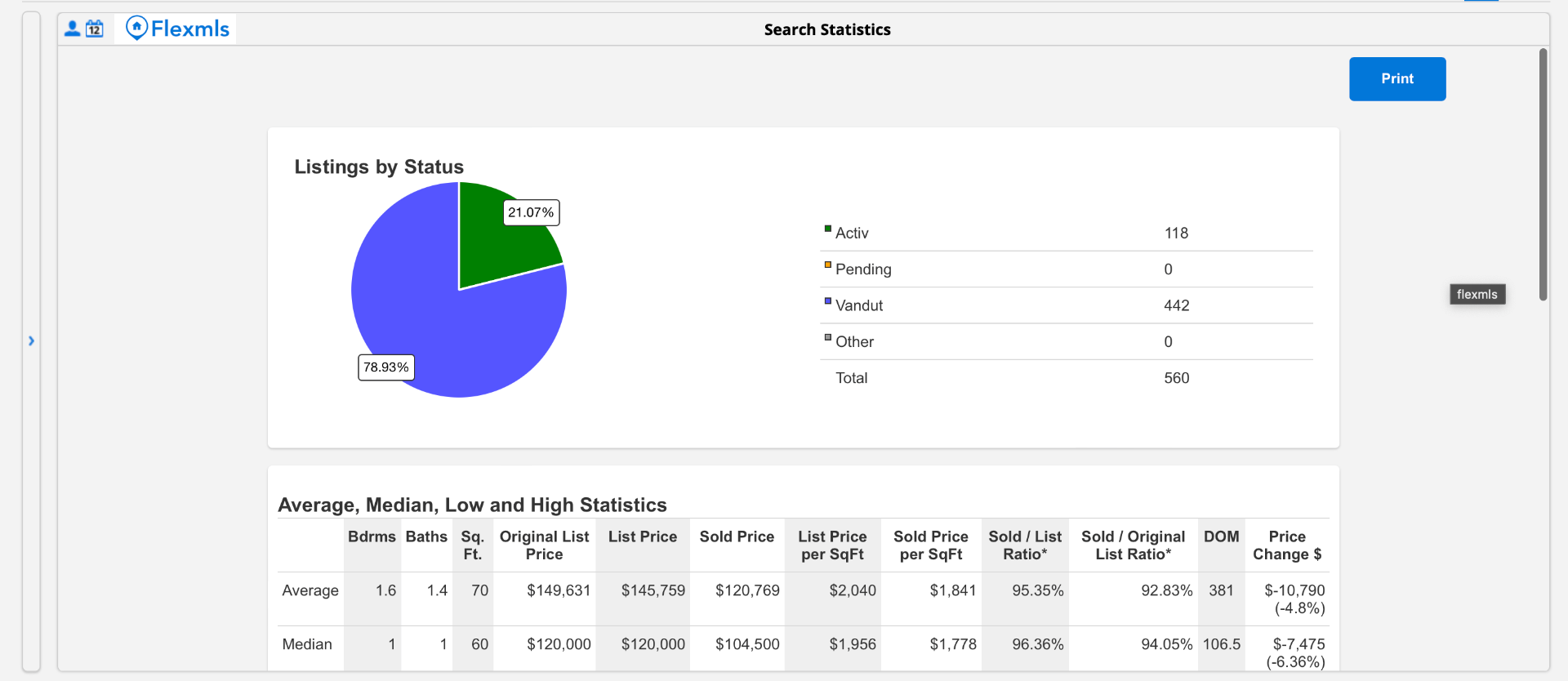
Task: Click the average list price $145,759
Action: pyautogui.click(x=653, y=590)
